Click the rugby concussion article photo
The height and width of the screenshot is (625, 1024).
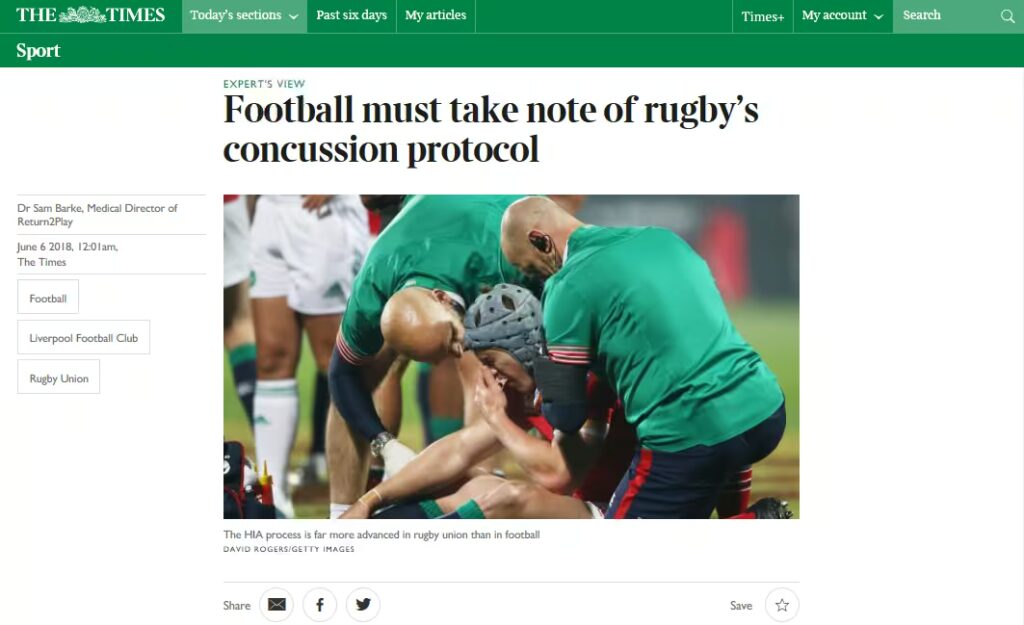click(x=511, y=357)
